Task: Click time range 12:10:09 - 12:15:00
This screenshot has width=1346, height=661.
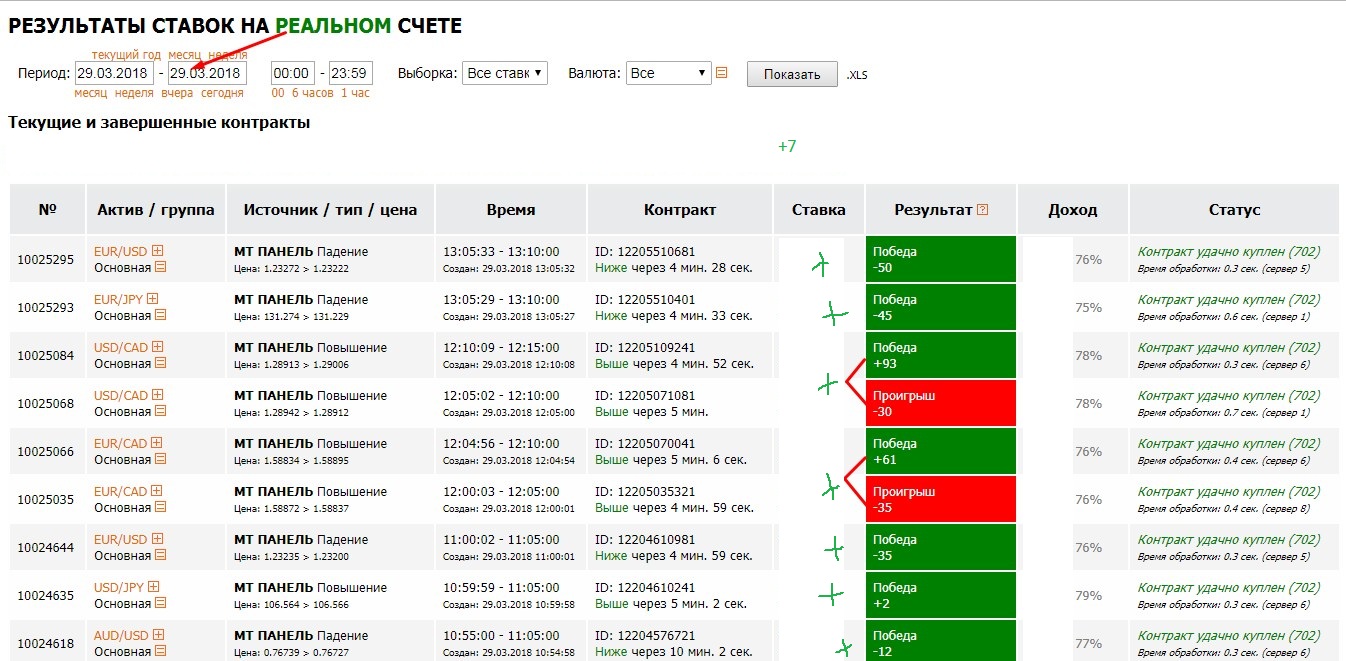Action: [501, 348]
